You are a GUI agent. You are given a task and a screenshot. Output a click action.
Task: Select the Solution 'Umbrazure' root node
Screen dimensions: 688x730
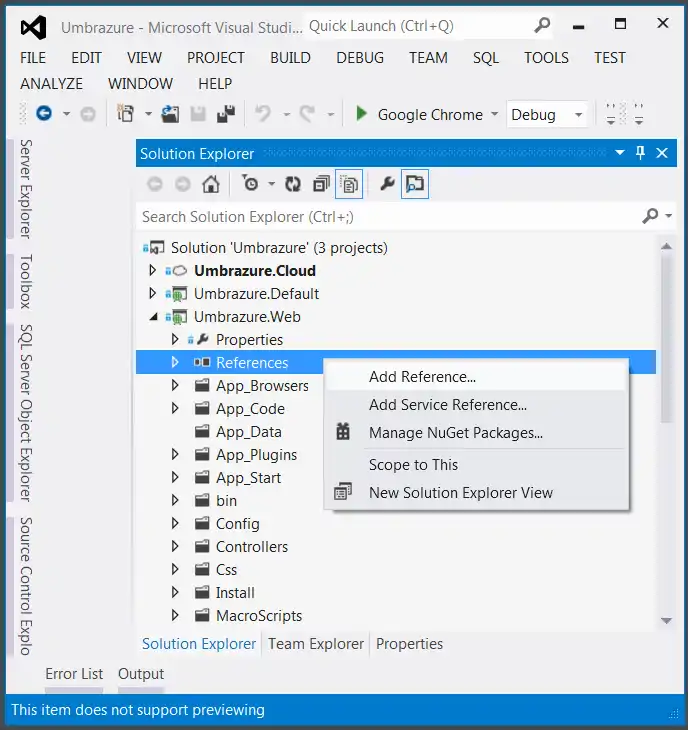(279, 248)
